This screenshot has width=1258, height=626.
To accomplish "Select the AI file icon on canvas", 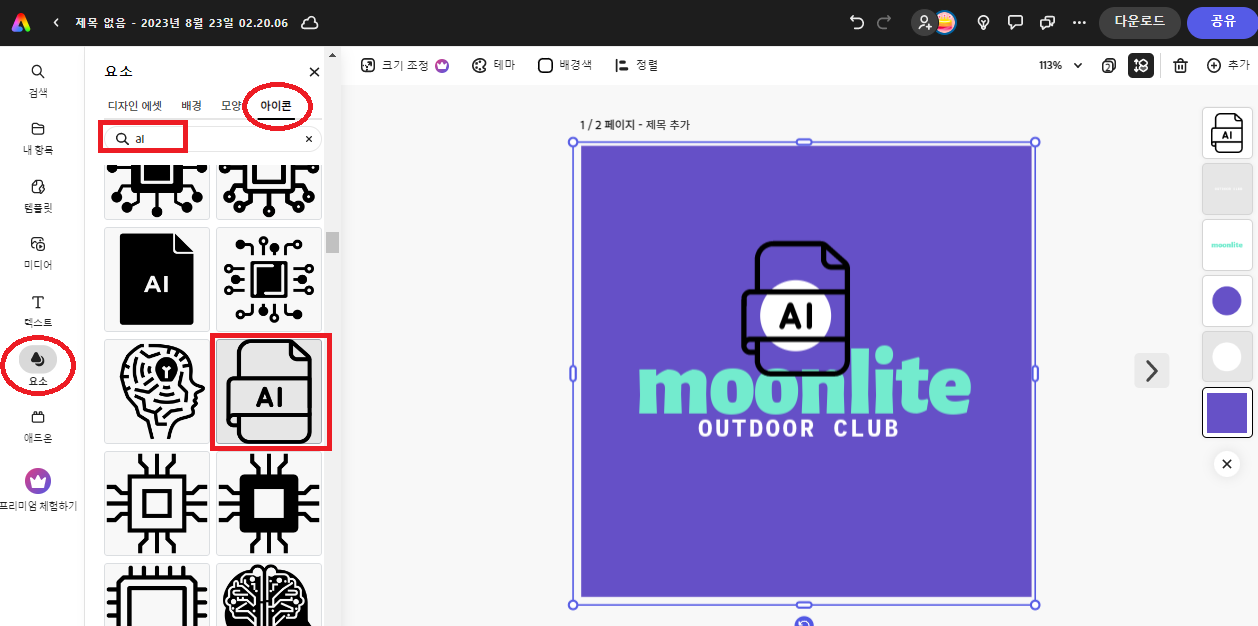I will pos(796,309).
